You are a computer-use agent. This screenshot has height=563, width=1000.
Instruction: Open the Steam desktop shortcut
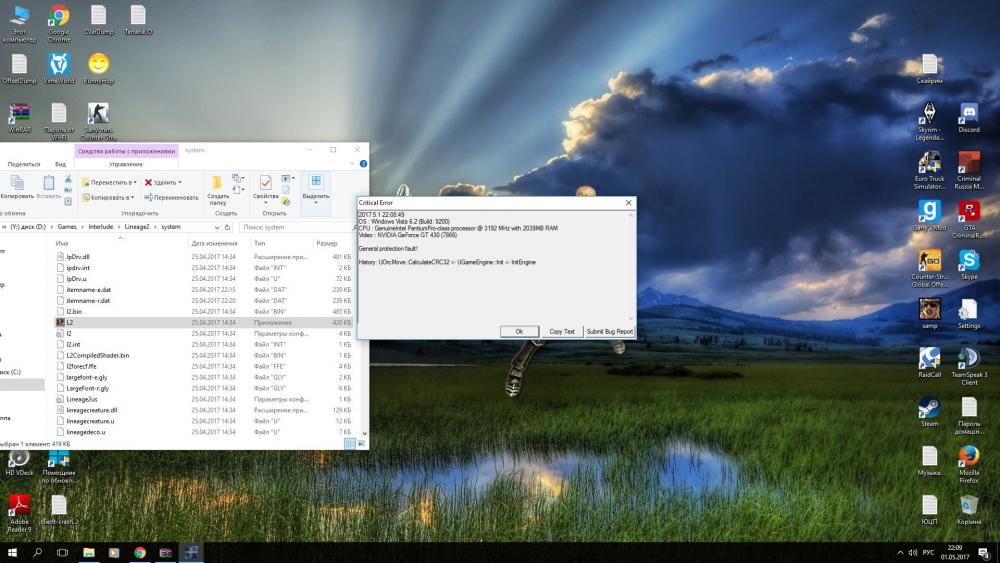(x=929, y=408)
